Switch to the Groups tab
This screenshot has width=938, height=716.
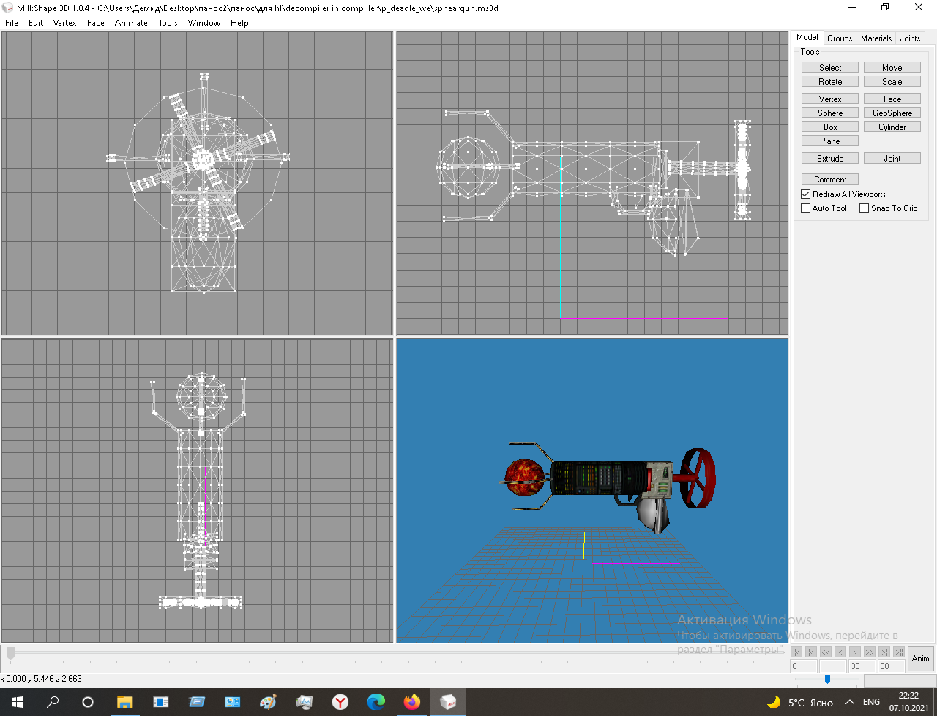[x=840, y=38]
